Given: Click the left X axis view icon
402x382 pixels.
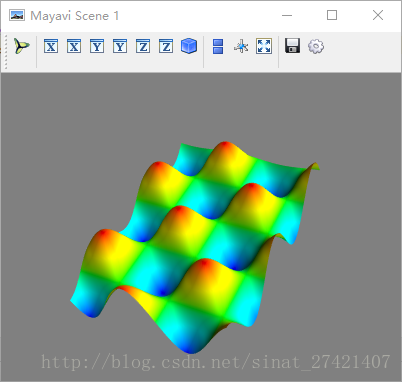Looking at the screenshot, I should (x=51, y=46).
